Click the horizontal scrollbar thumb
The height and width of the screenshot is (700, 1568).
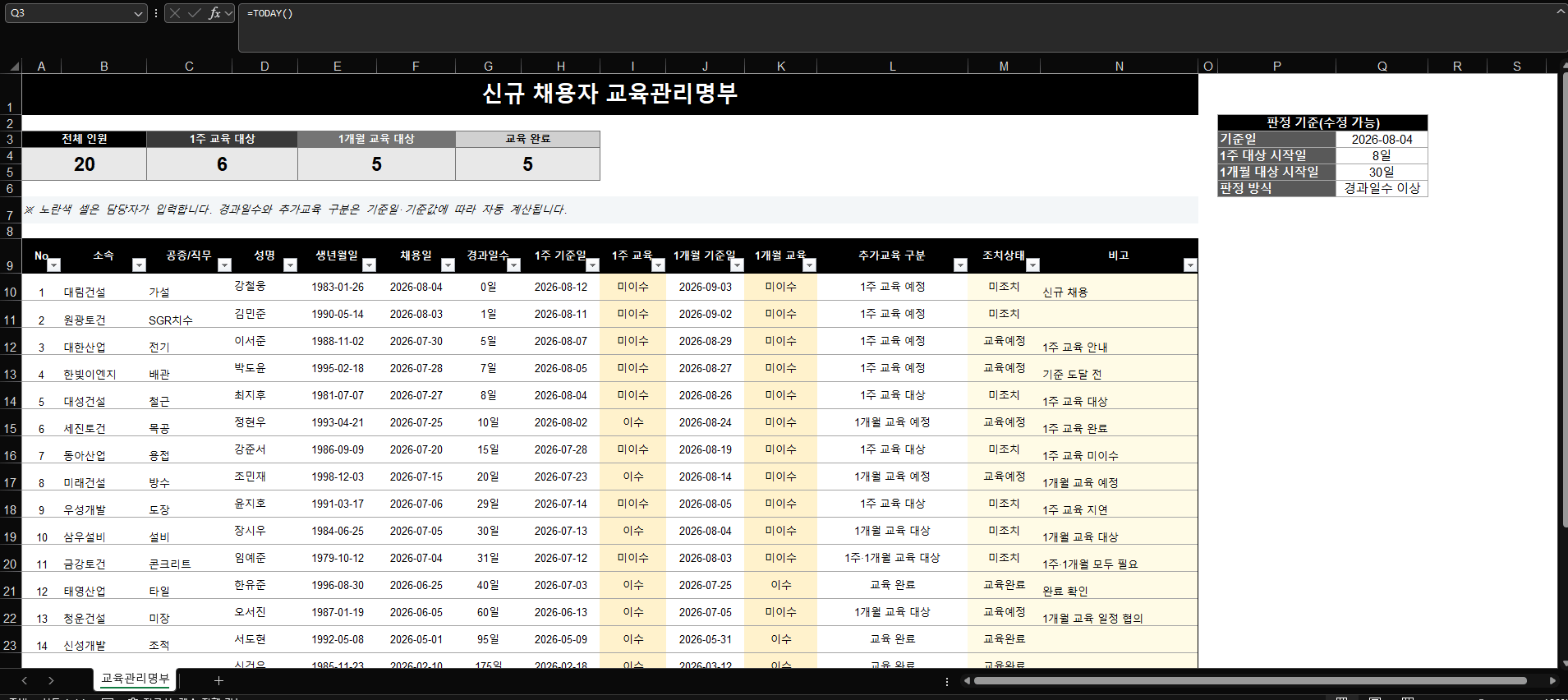(1250, 680)
